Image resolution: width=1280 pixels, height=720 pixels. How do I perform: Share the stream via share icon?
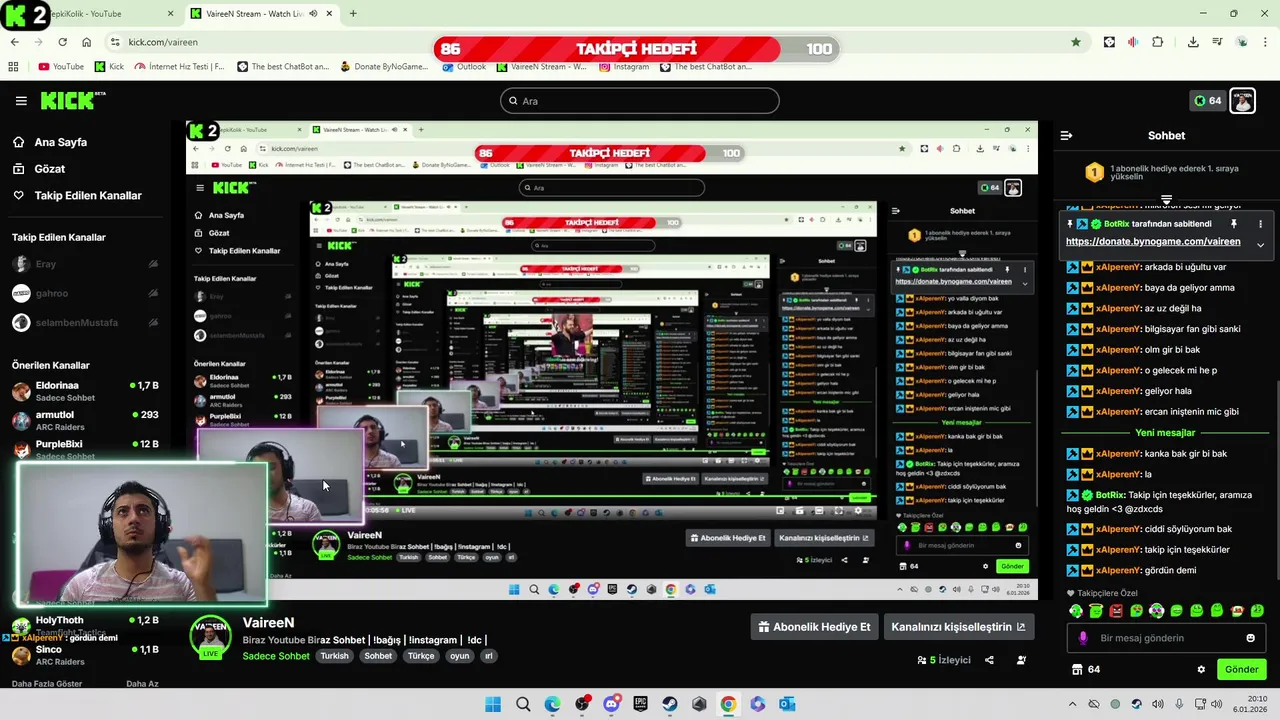click(989, 660)
